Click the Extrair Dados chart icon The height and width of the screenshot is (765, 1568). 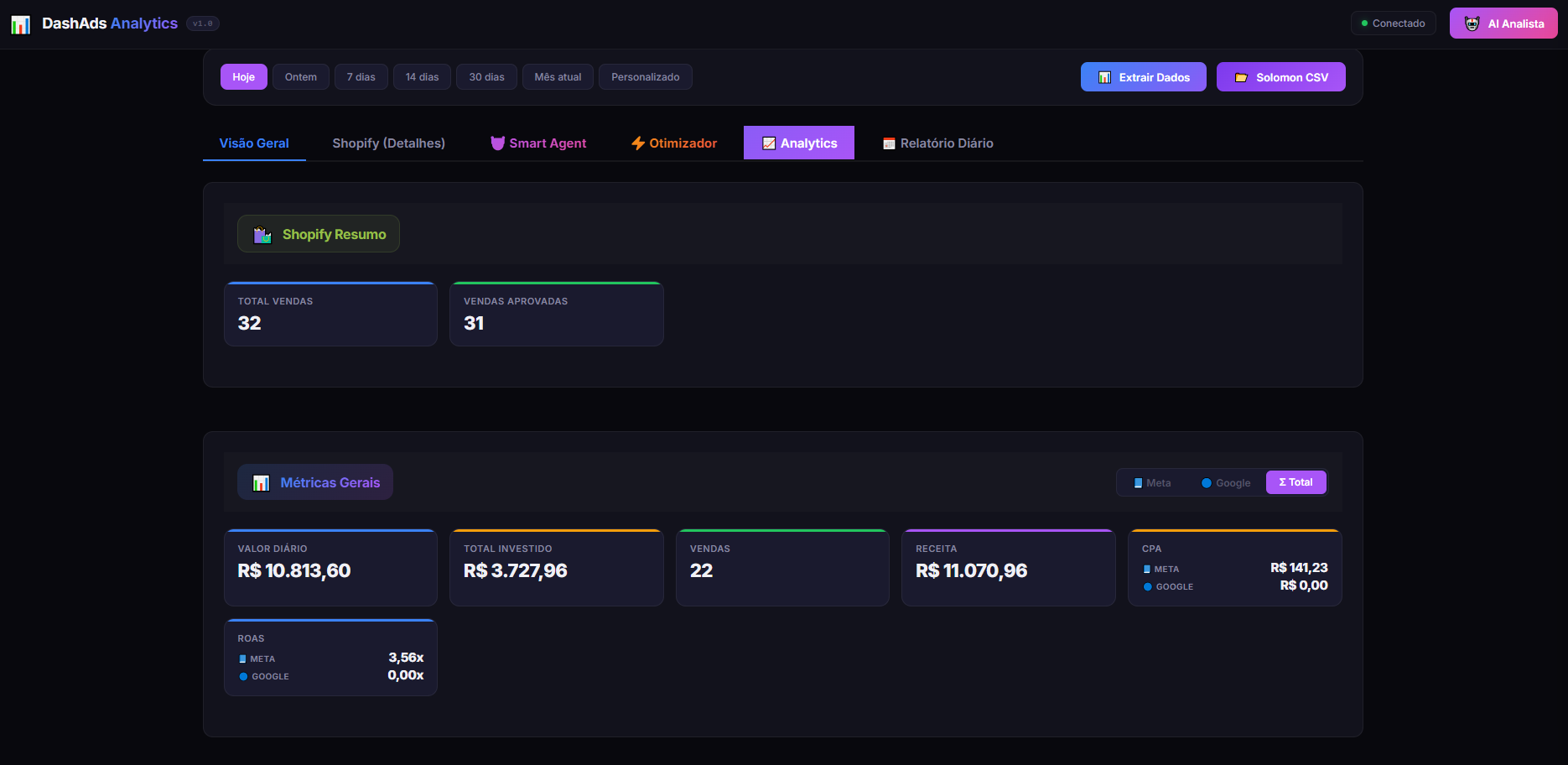point(1104,77)
